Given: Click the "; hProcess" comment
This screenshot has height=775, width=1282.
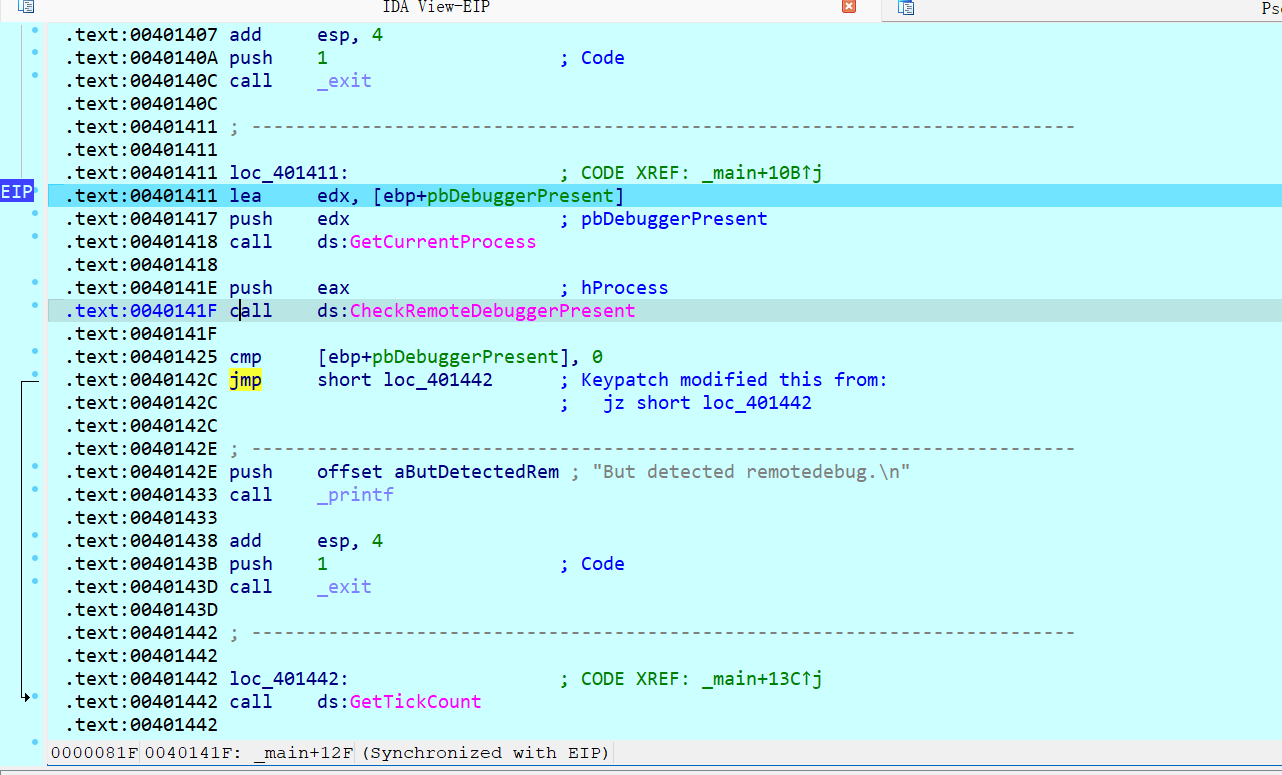Looking at the screenshot, I should coord(615,288).
